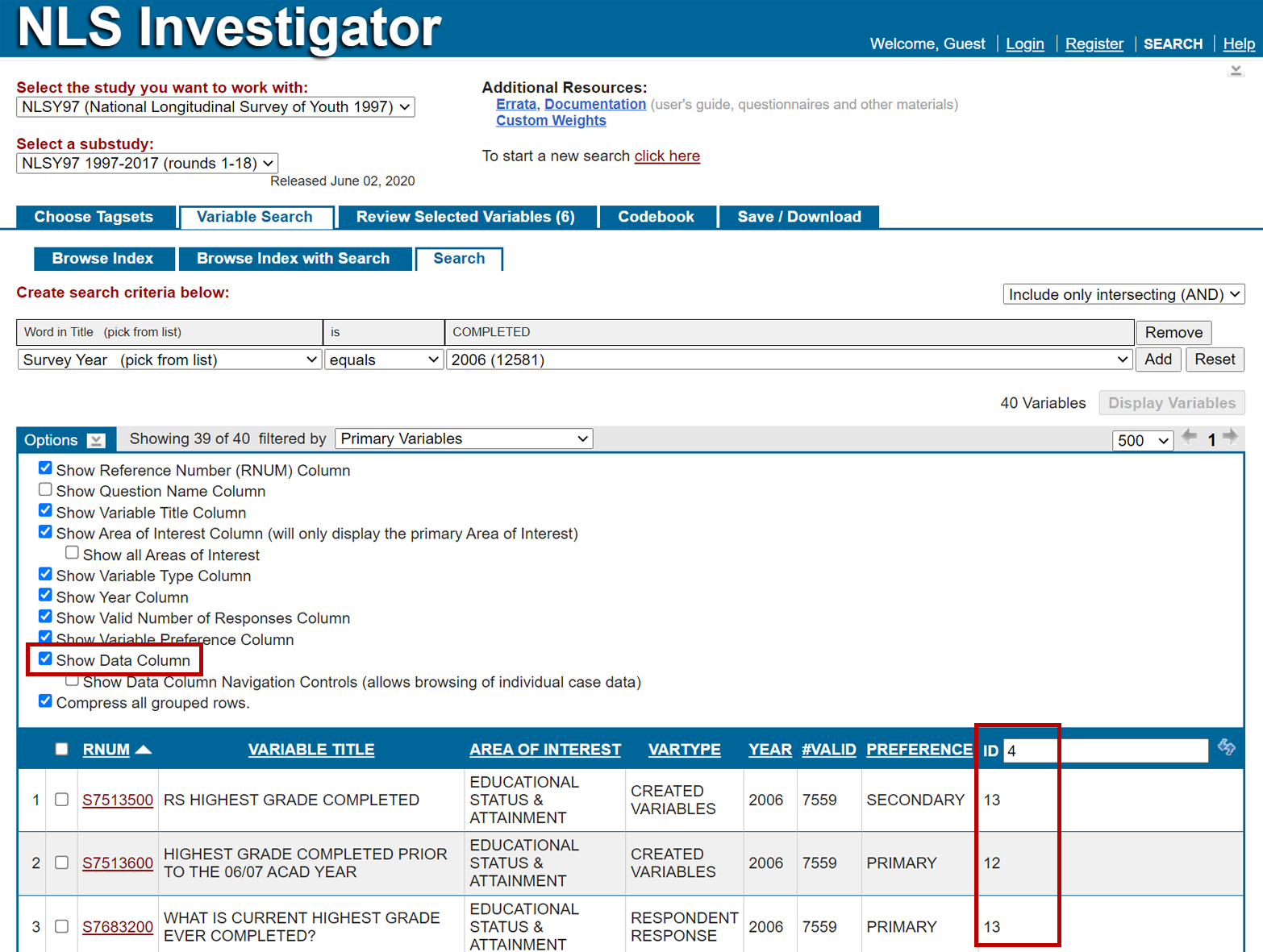Click the Login link
Screen dimensions: 1263x952
point(1025,44)
